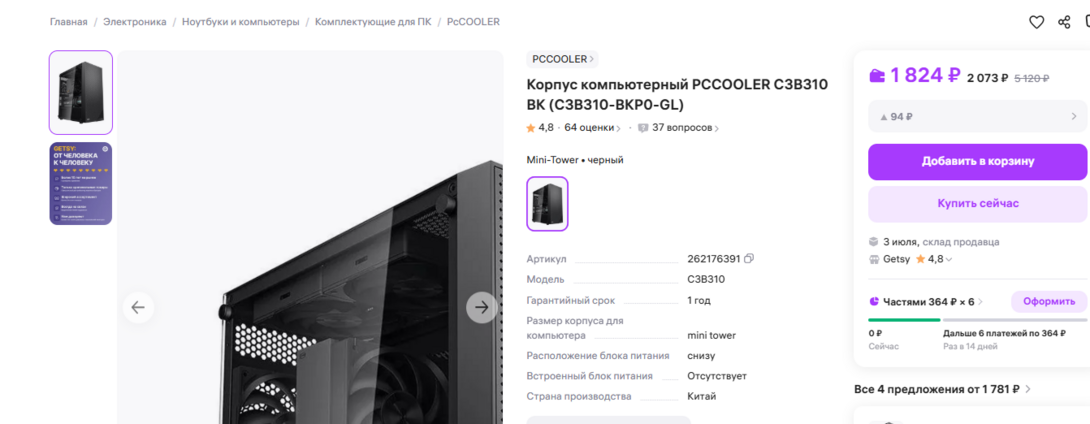Go to Комплектующие для ПК breadcrumb
This screenshot has height=424, width=1090.
click(x=373, y=22)
